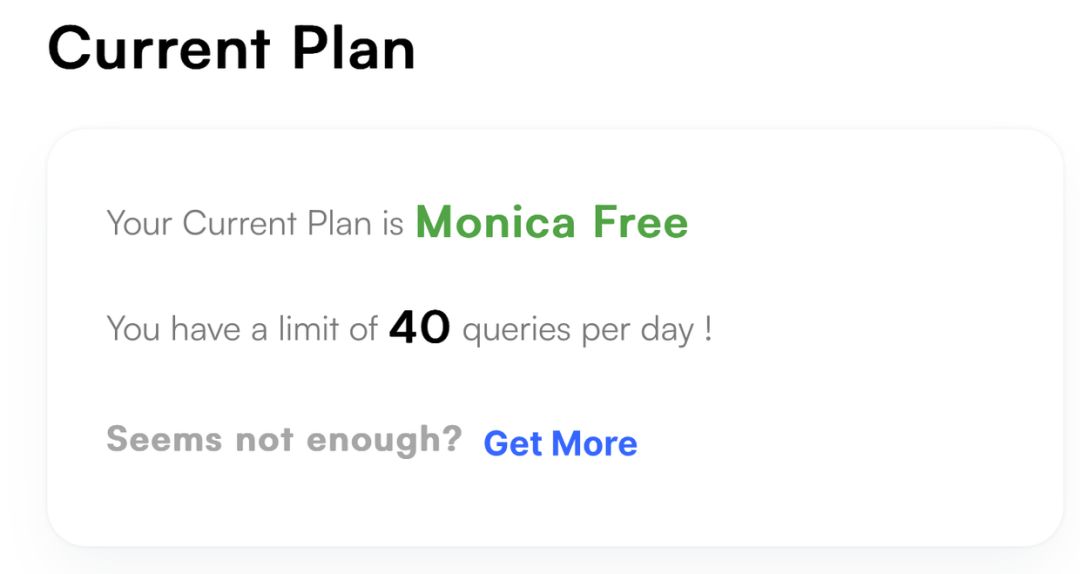Click the 'You have a limit of' text
The width and height of the screenshot is (1080, 574).
pyautogui.click(x=241, y=328)
